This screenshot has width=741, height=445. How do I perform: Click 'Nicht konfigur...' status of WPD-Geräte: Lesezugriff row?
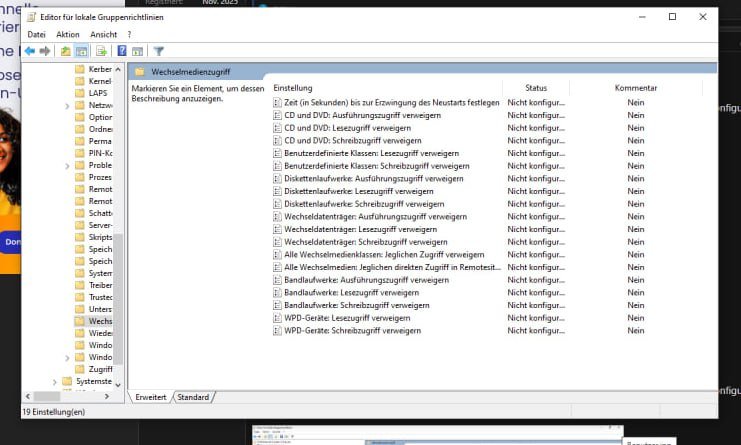pyautogui.click(x=536, y=318)
